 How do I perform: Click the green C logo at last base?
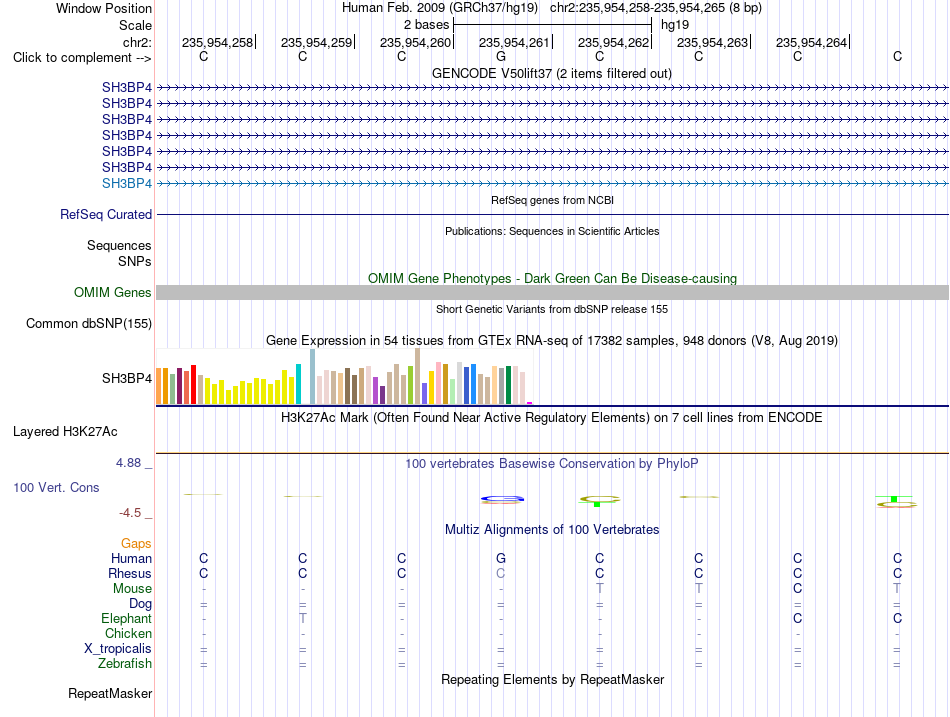pyautogui.click(x=897, y=501)
